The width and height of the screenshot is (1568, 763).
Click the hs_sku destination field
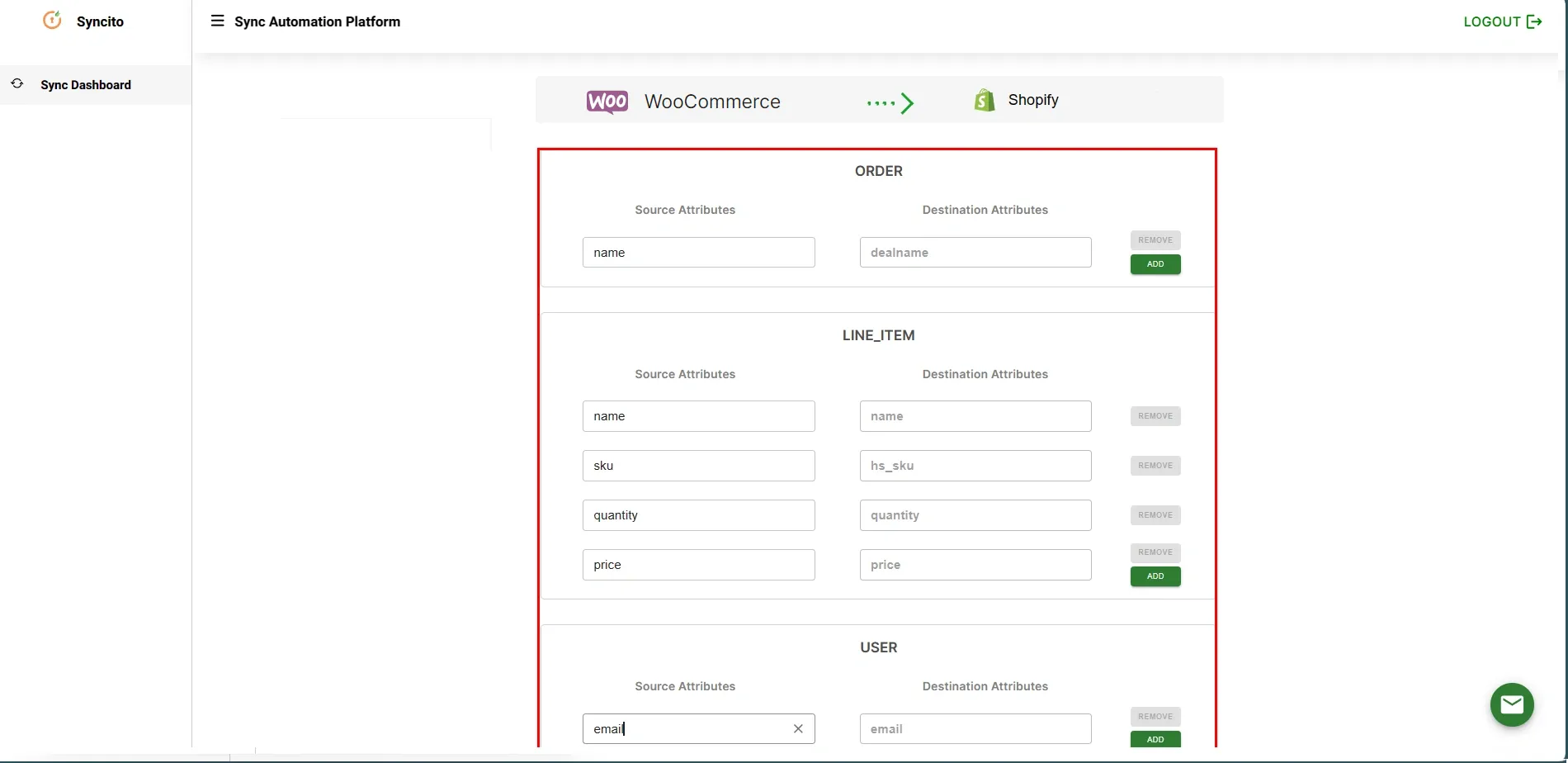(975, 465)
